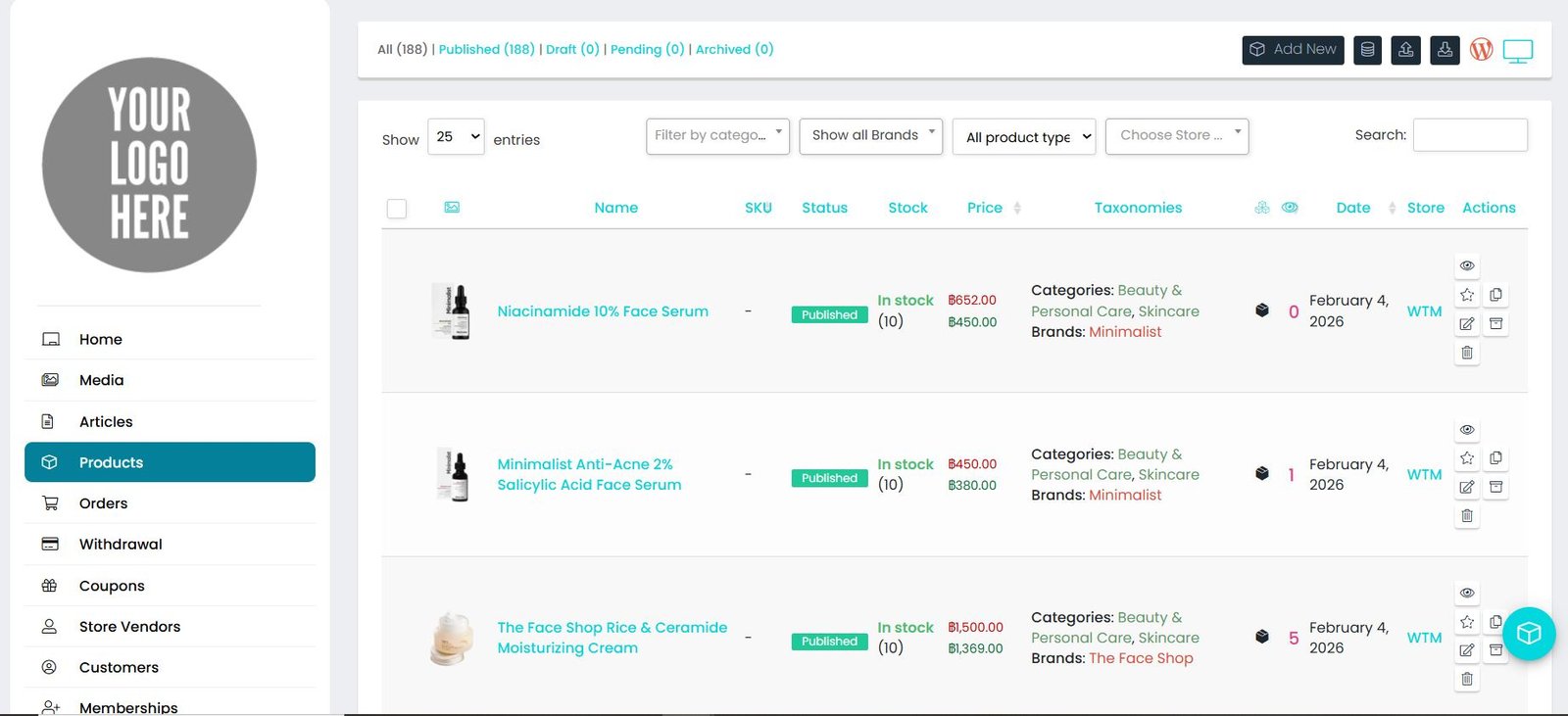The width and height of the screenshot is (1568, 716).
Task: Tick the select-all products checkbox
Action: [x=397, y=209]
